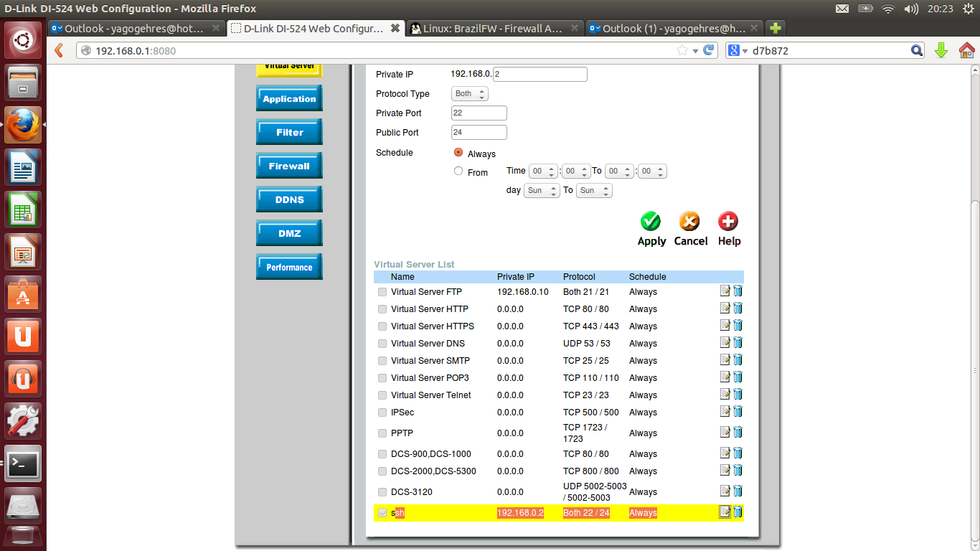
Task: Delete the Virtual Server SMTP entry
Action: 738,360
